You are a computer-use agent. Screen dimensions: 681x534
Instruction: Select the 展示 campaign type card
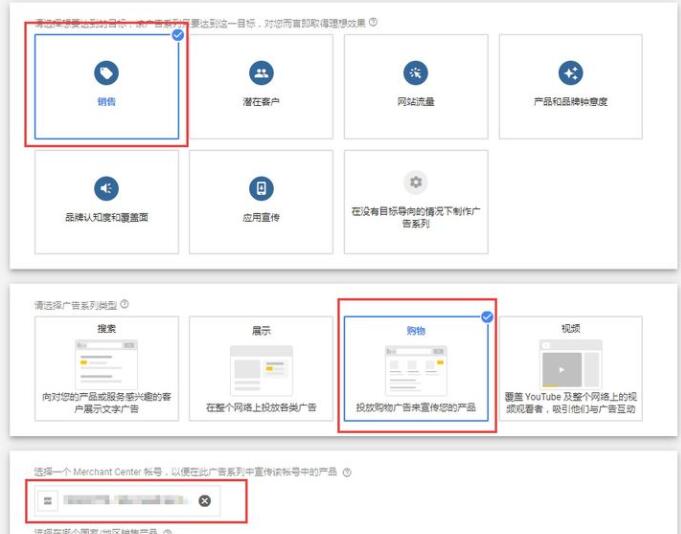pos(261,368)
